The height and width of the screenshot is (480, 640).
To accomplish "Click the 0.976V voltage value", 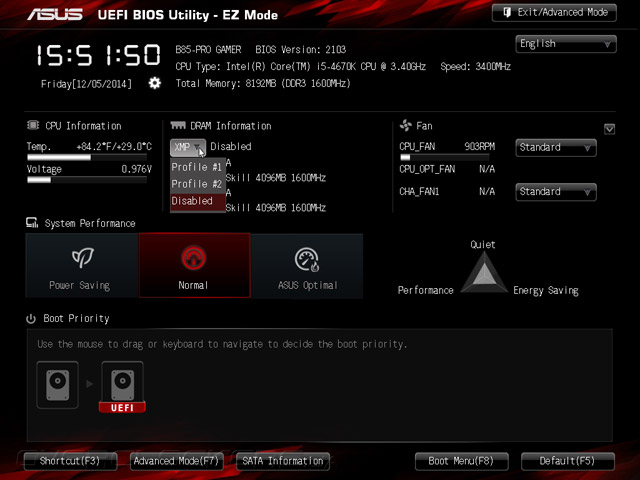I will [137, 169].
